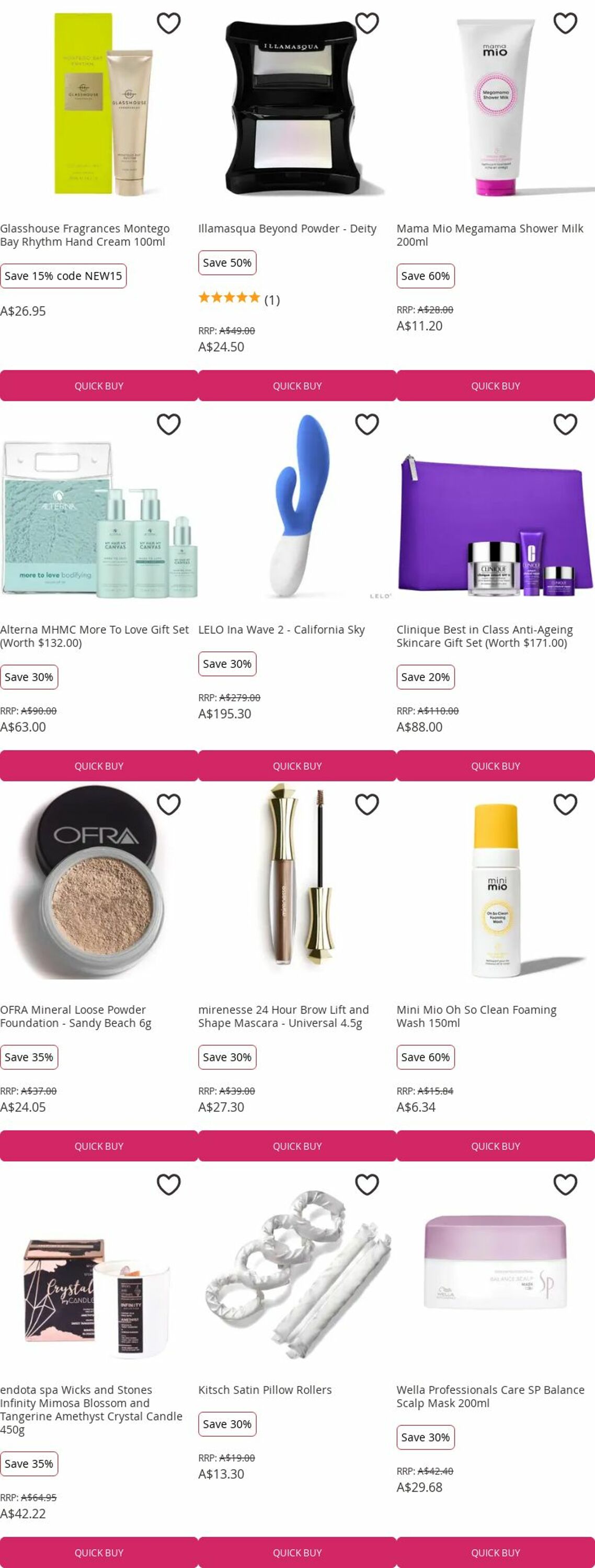The image size is (595, 1568).
Task: Quick buy the Illamasqua Beyond Powder
Action: (x=297, y=386)
